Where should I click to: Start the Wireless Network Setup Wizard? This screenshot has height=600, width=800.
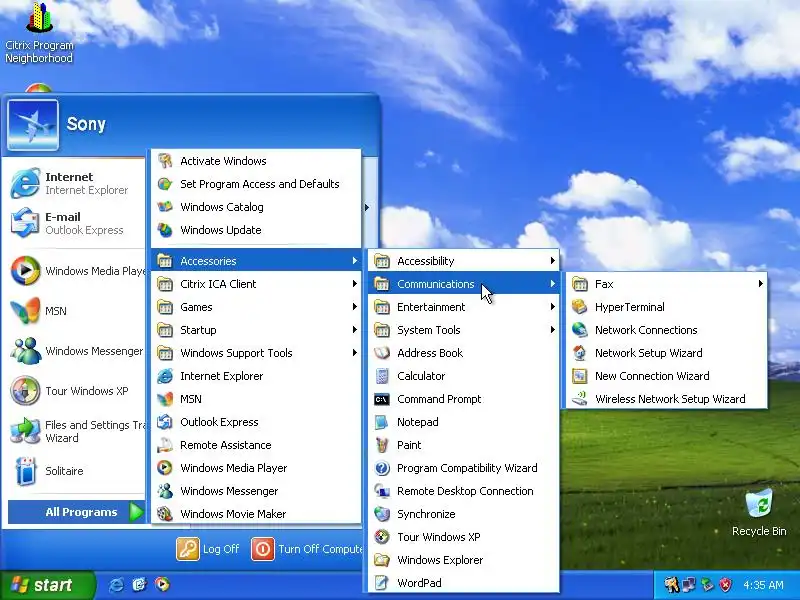[666, 399]
